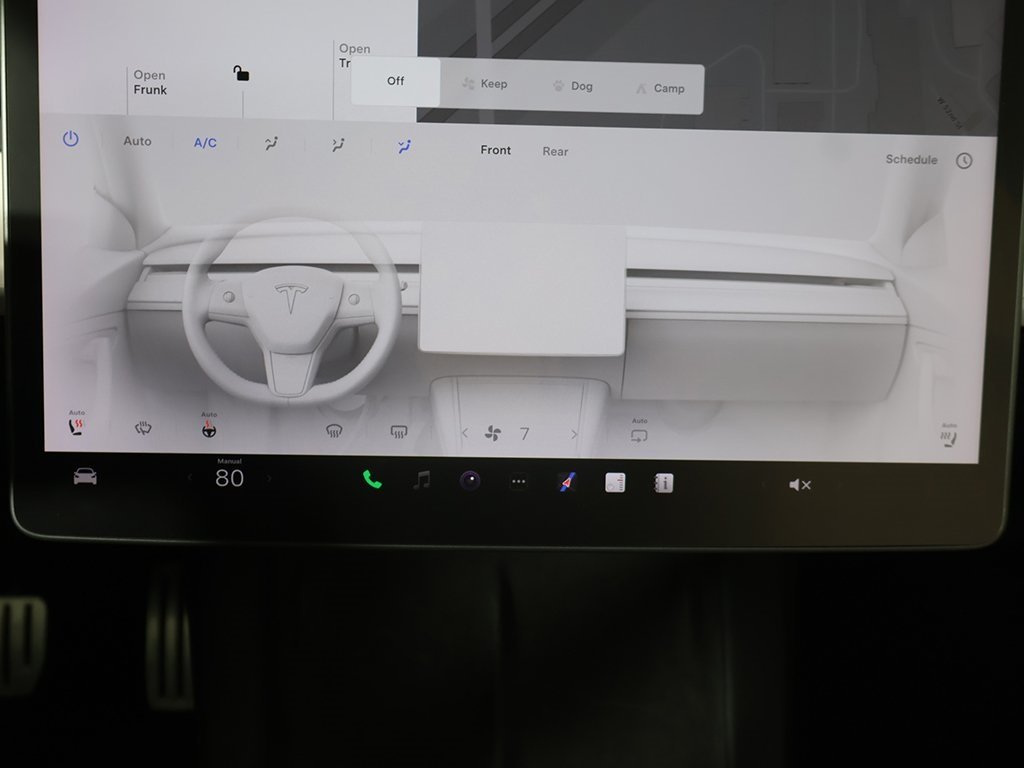Decrease fan speed with left arrow

pos(464,434)
